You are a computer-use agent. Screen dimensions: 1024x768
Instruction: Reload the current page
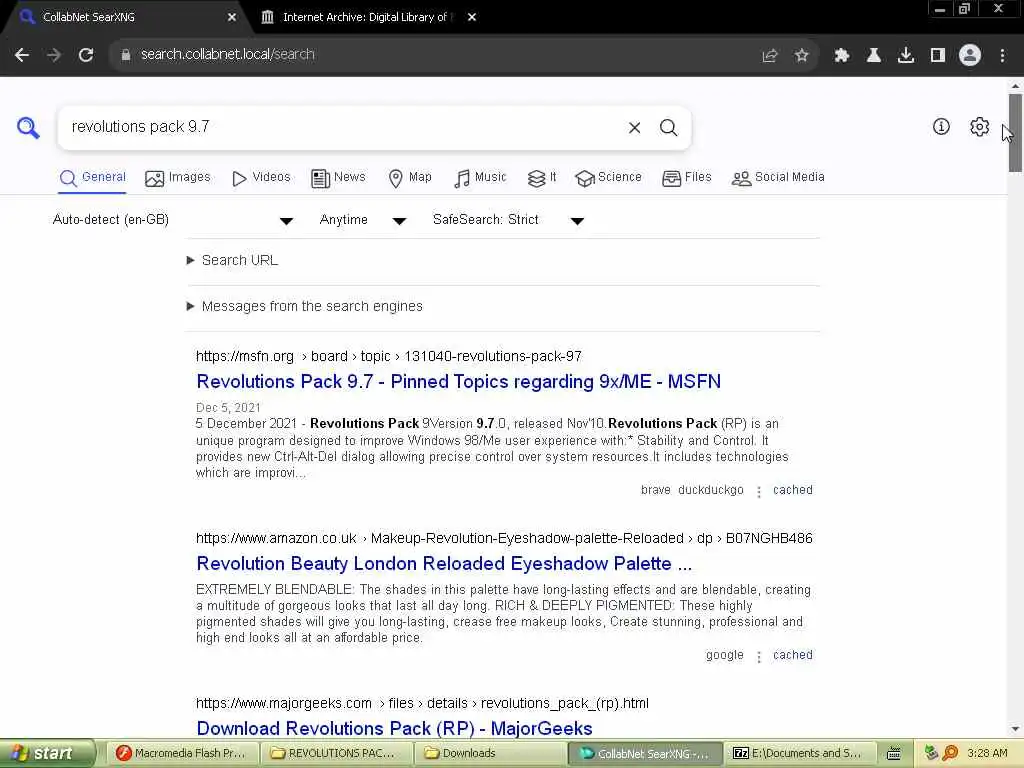tap(86, 55)
